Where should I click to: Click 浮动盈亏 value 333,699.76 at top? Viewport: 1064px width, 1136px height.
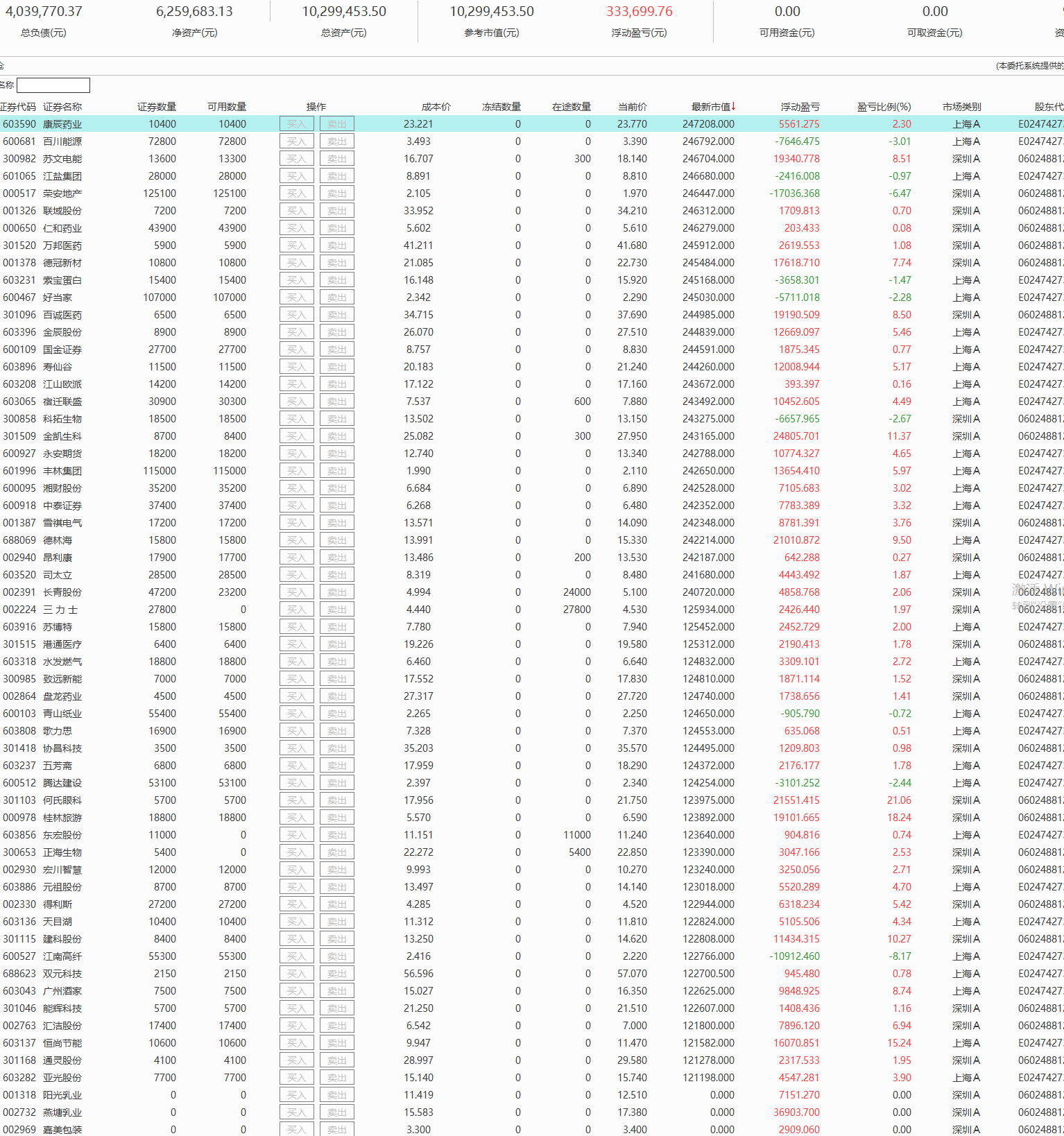point(640,12)
